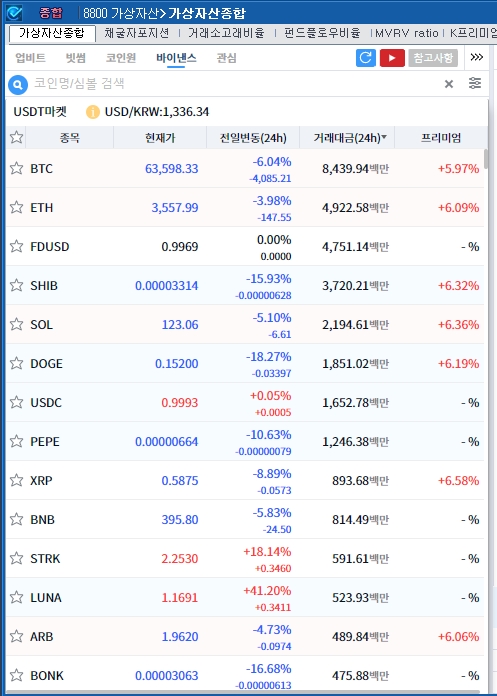Click FDUSD volume 4,751.14백만
Image resolution: width=497 pixels, height=696 pixels.
355,246
